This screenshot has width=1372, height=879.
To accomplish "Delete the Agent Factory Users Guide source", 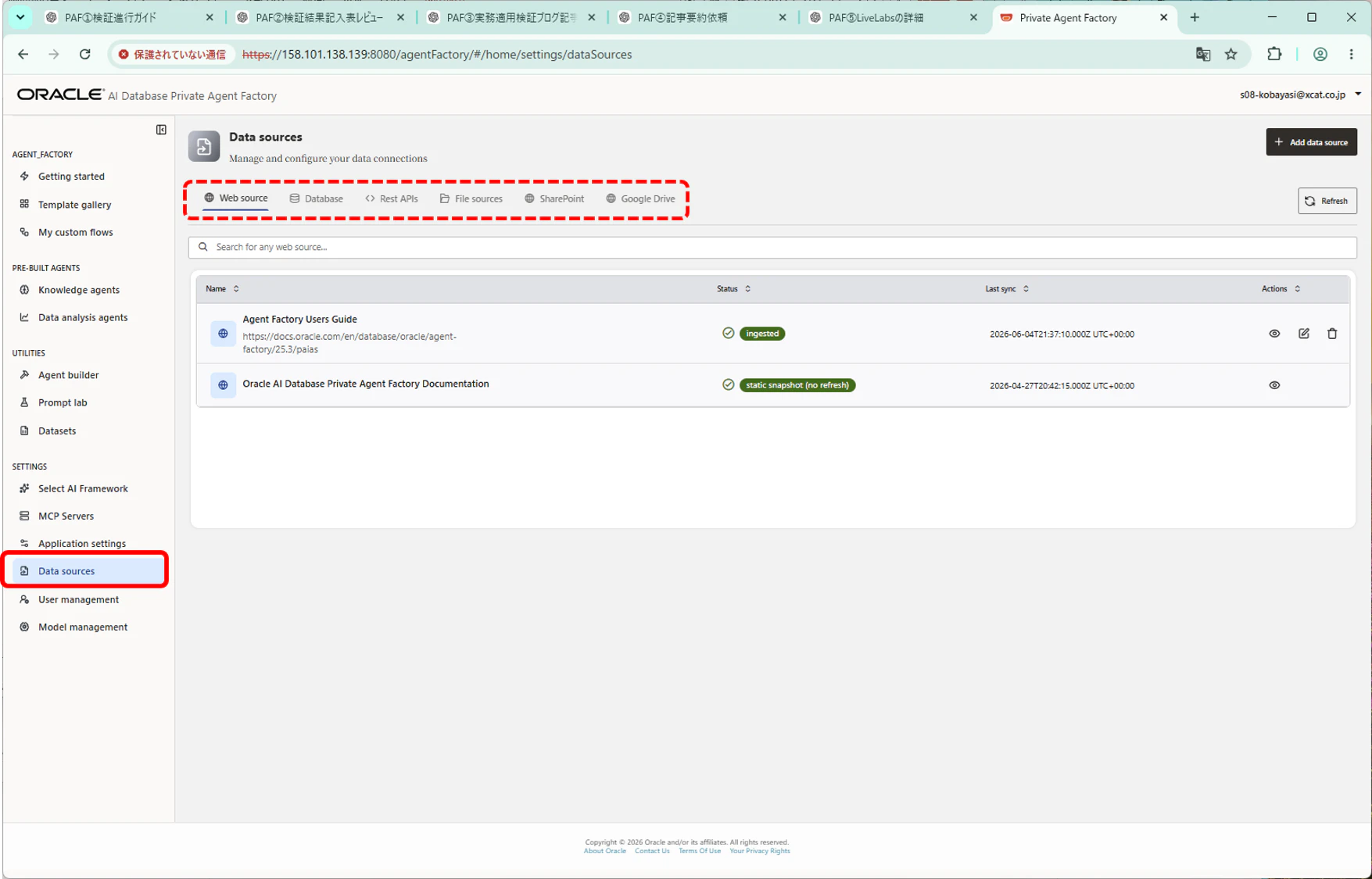I will (x=1332, y=334).
